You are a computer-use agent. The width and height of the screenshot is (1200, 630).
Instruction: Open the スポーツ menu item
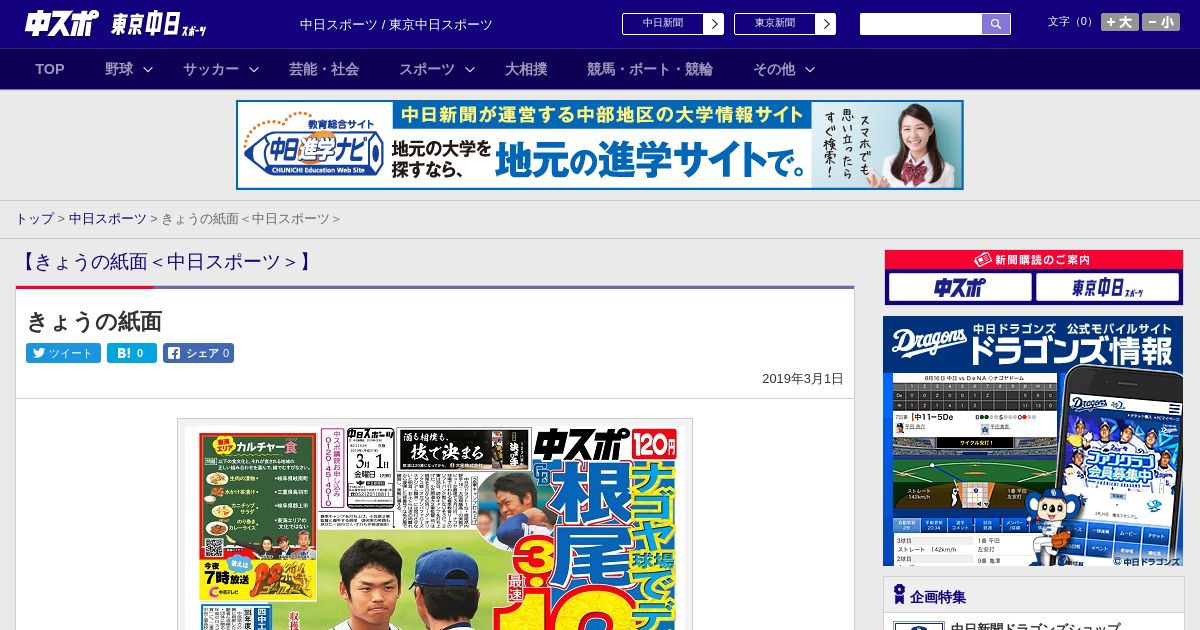coord(427,69)
